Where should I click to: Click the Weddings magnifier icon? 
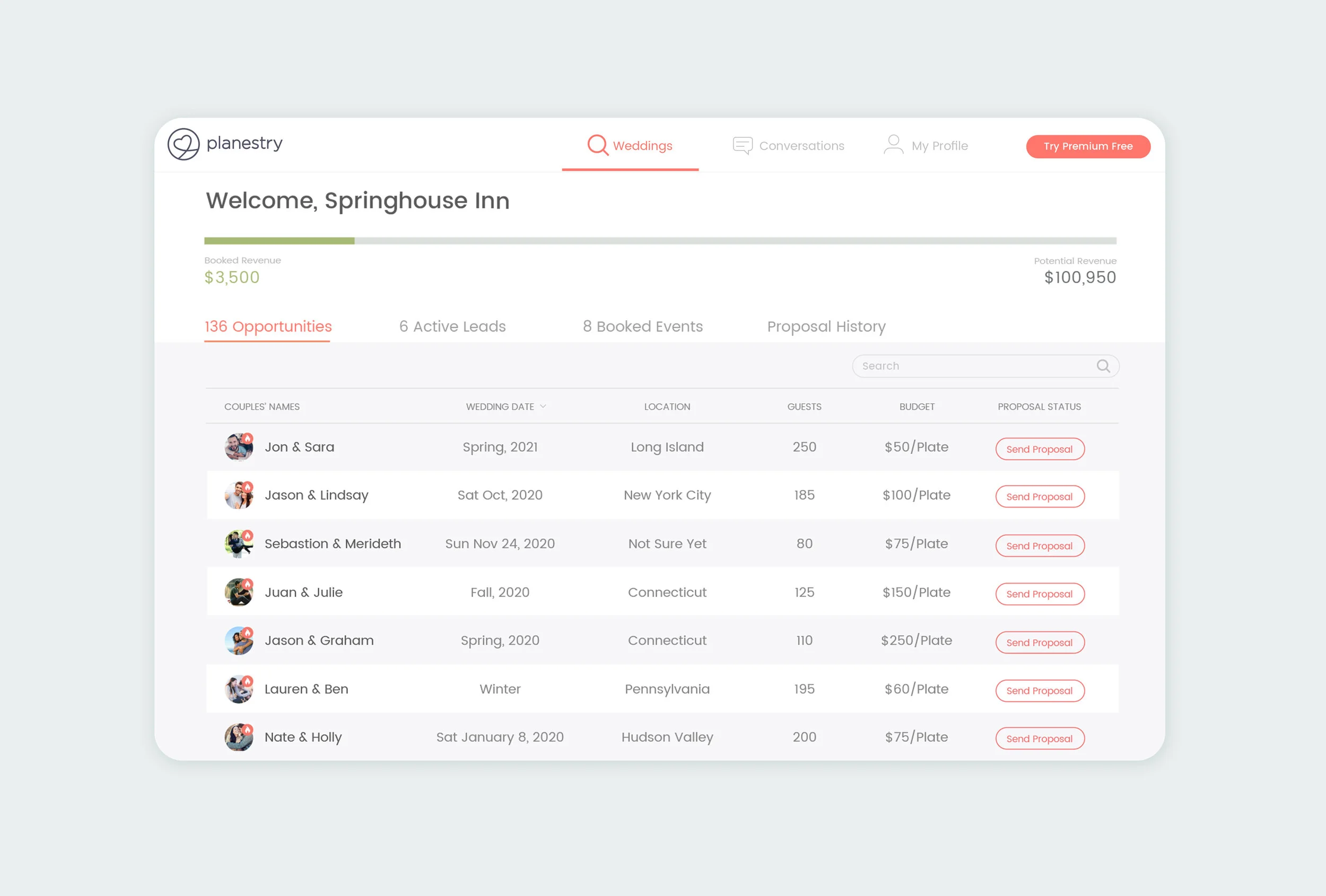[597, 145]
